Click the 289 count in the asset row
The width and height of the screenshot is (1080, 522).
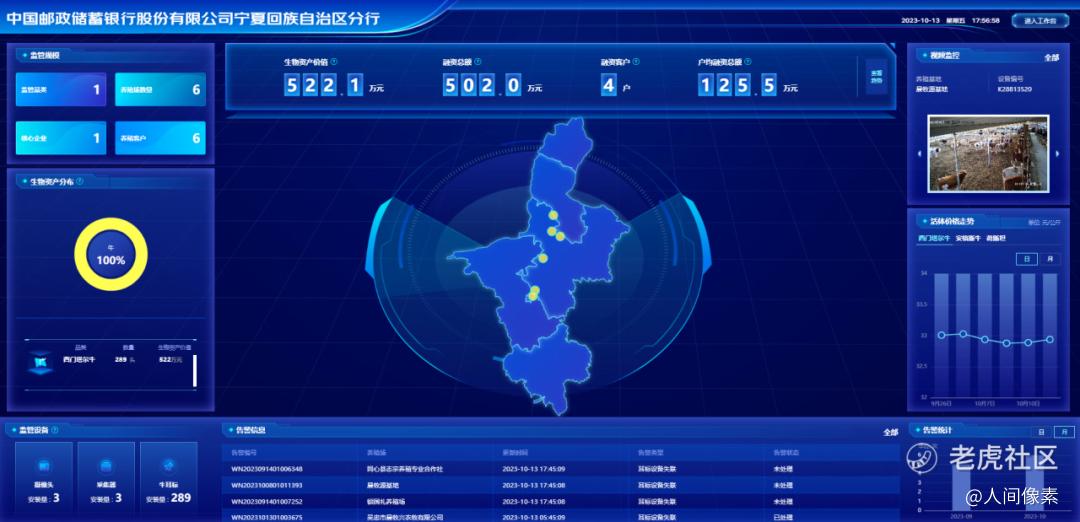click(x=123, y=359)
